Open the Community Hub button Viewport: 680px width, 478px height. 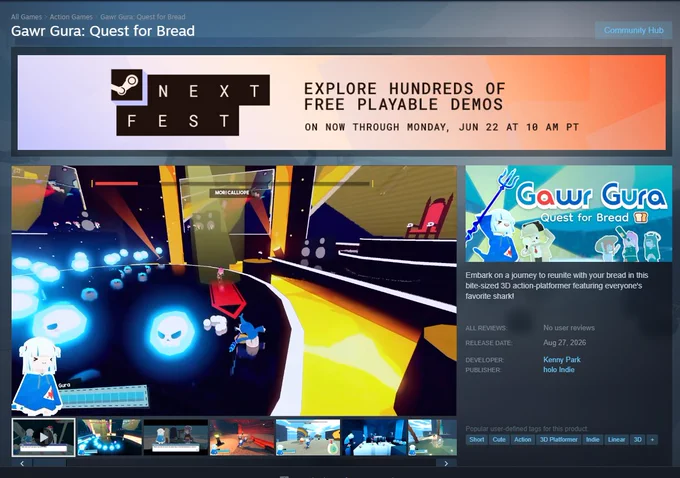pyautogui.click(x=634, y=30)
